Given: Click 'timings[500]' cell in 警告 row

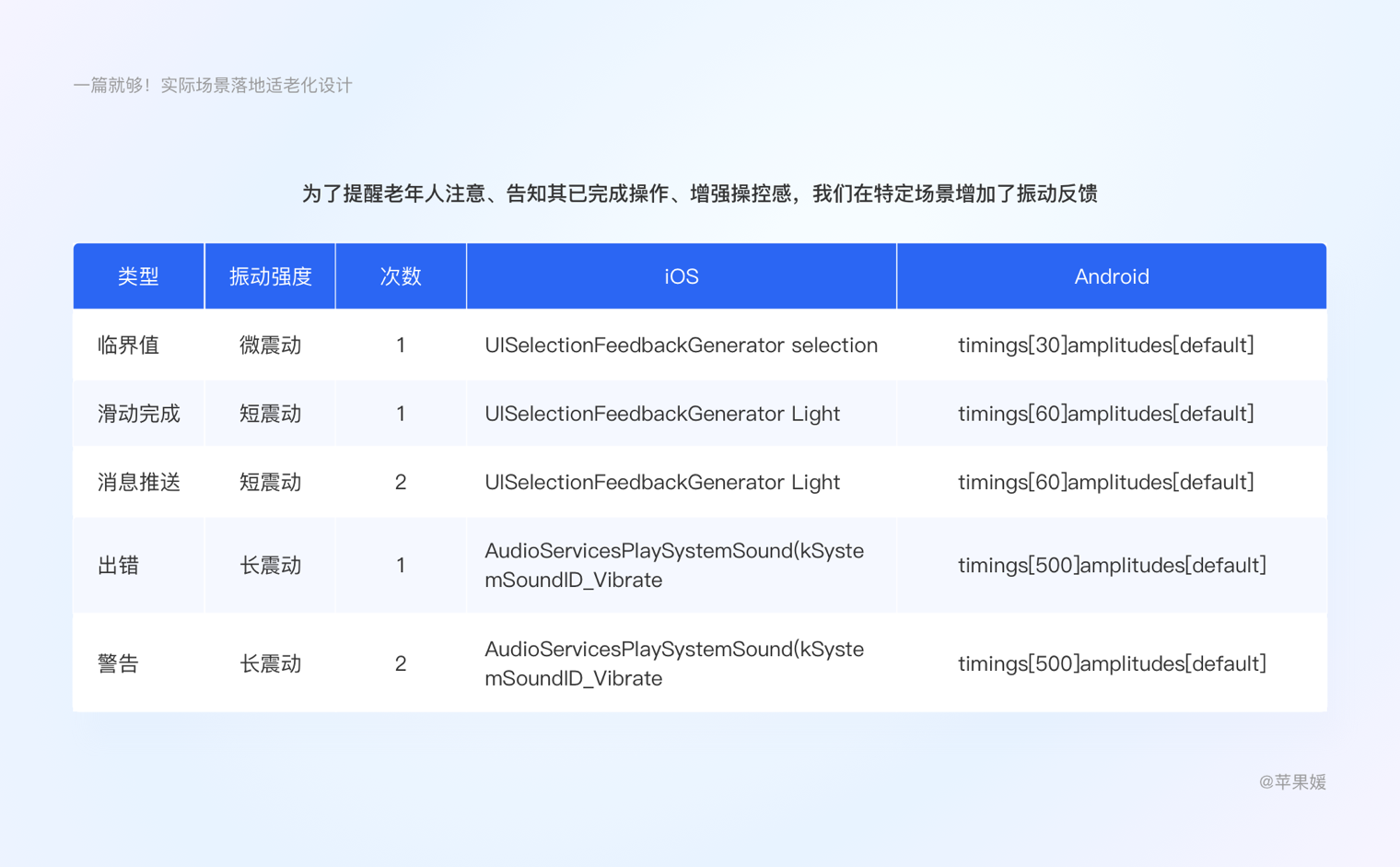Looking at the screenshot, I should point(1112,663).
